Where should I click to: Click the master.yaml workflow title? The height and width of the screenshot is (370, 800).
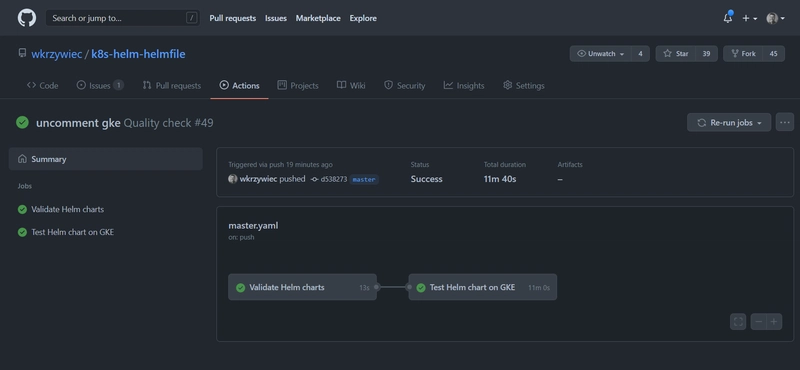click(x=253, y=226)
